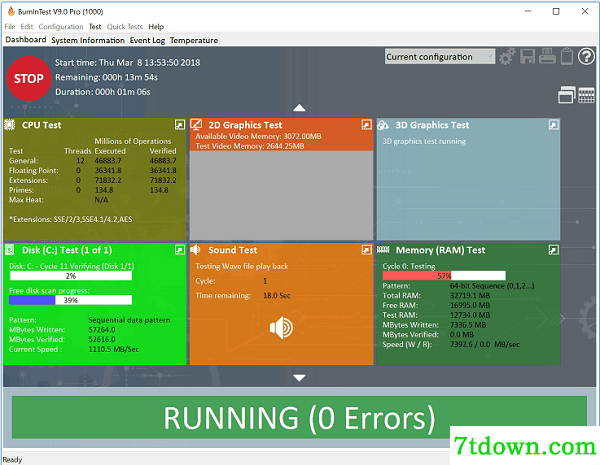Switch to the Event Log tab

[x=147, y=40]
